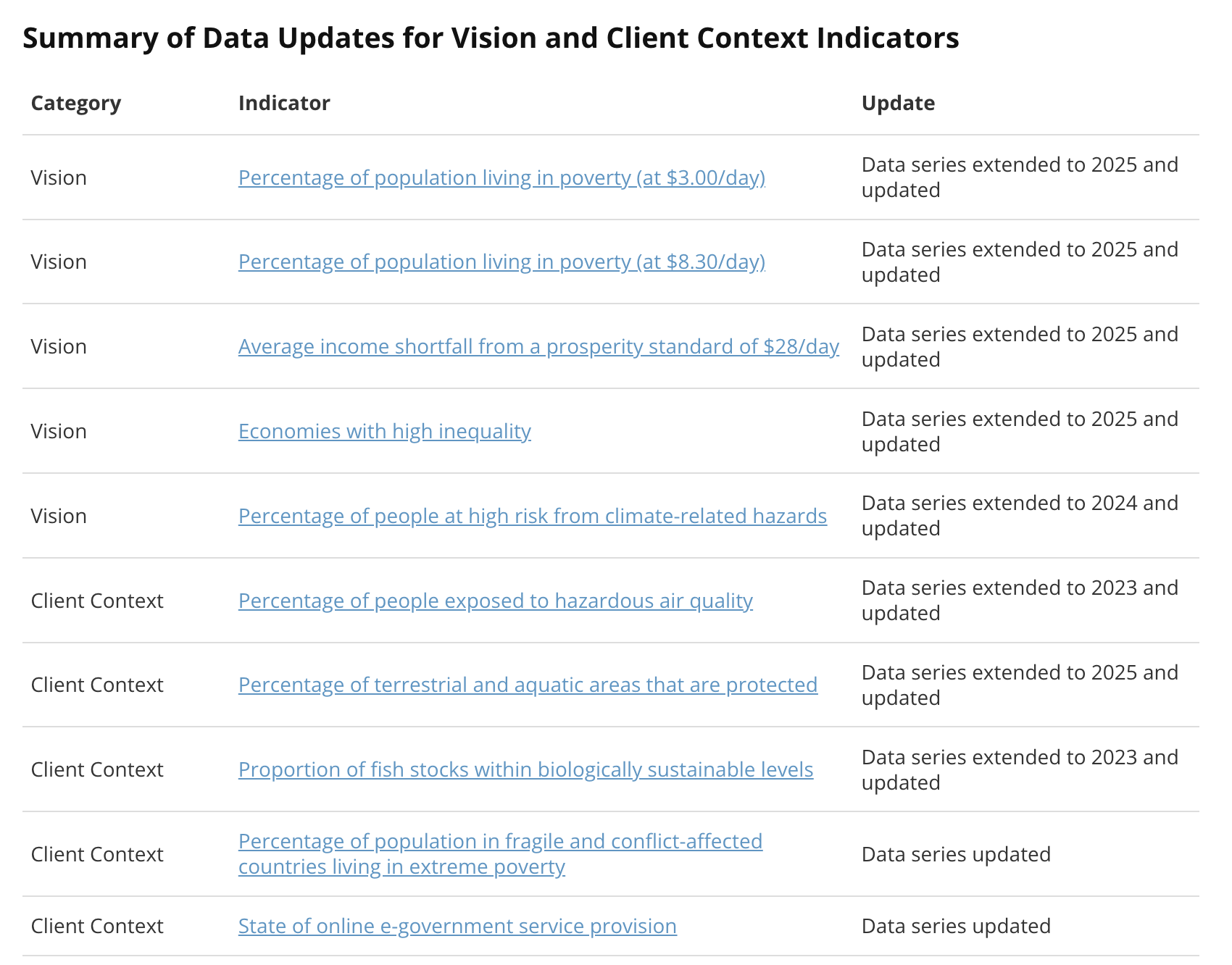Click the Vision cell in the high inequality row
The image size is (1232, 965).
point(59,431)
